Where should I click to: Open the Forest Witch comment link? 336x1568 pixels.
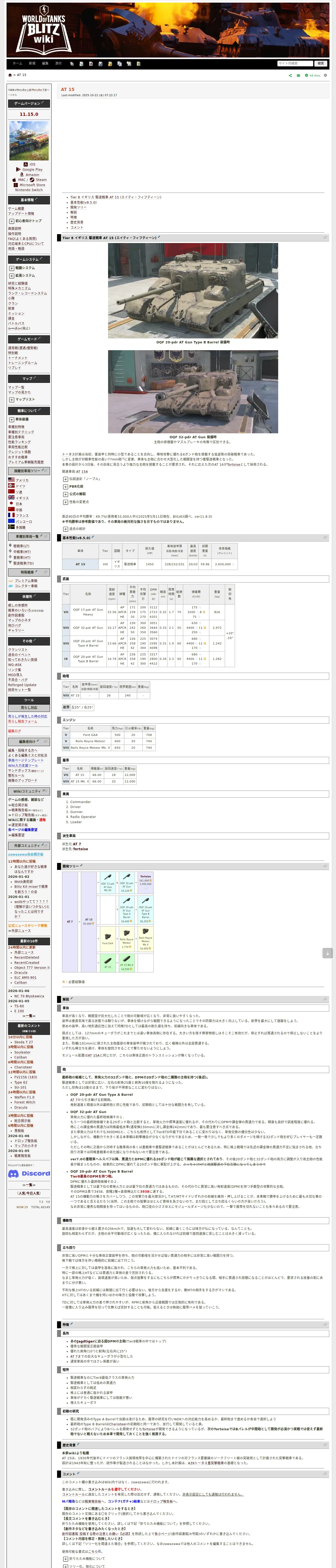25,1102
